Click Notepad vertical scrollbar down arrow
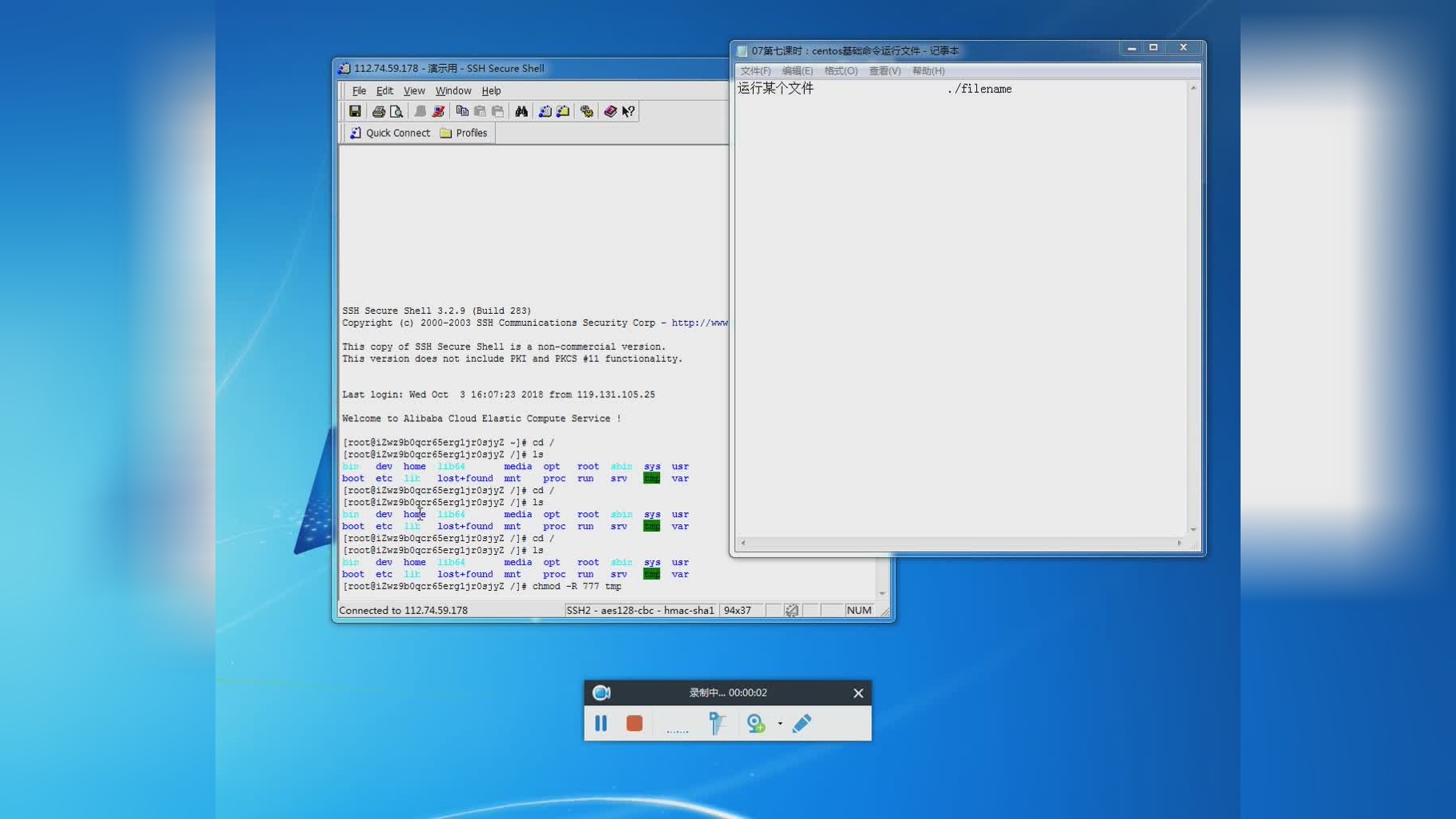 click(x=1193, y=529)
